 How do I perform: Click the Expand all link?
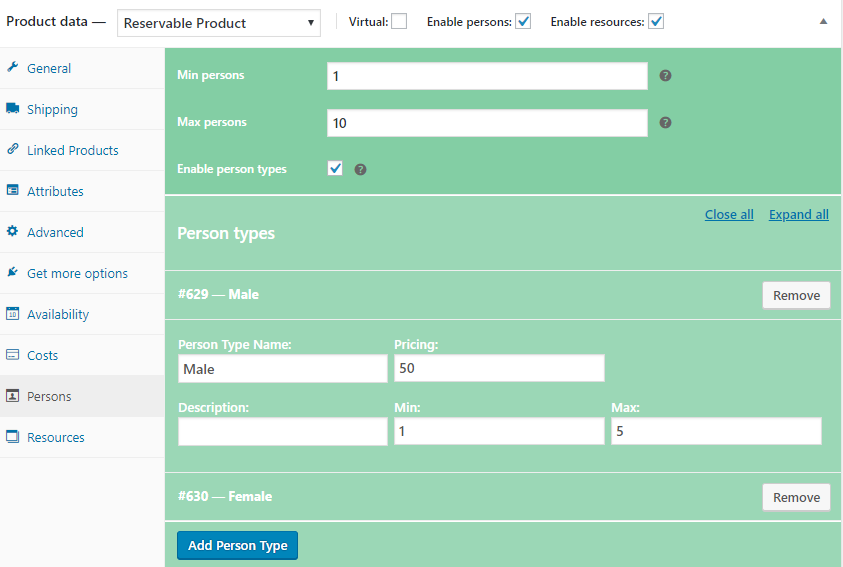click(x=798, y=215)
